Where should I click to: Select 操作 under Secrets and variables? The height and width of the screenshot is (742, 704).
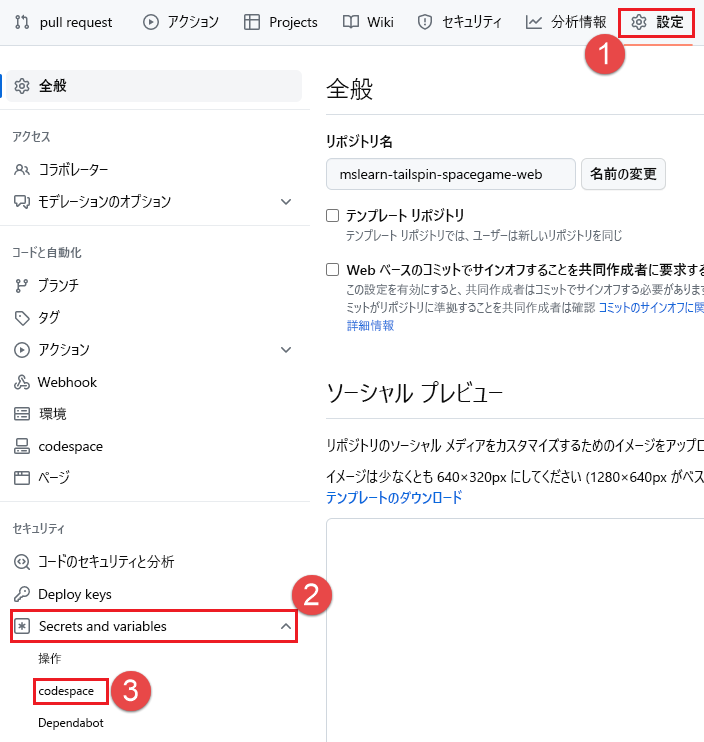[50, 658]
